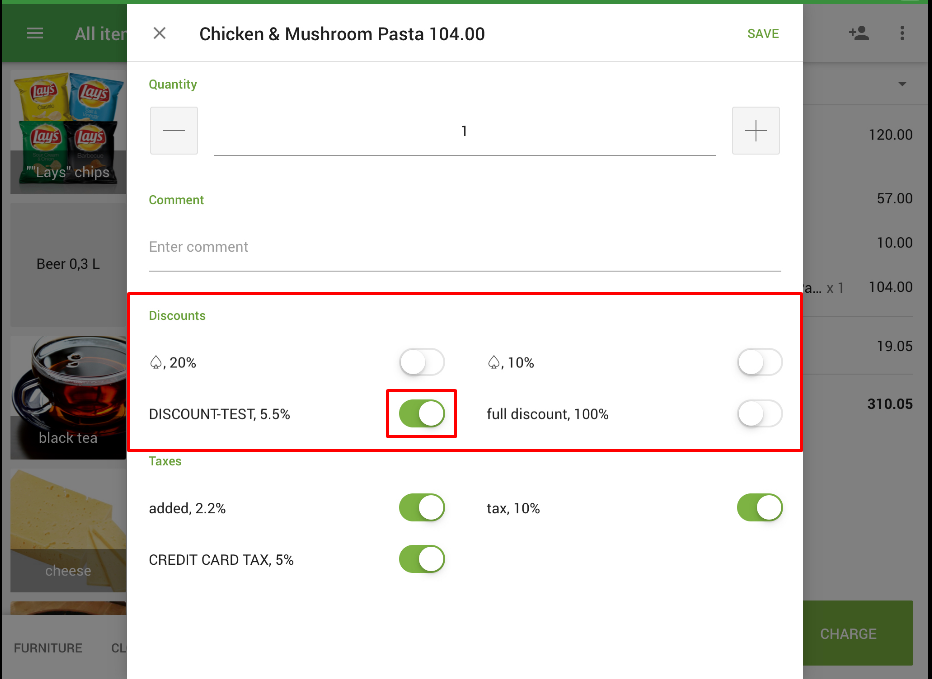Disable the DISCOUNT-TEST 5.5% switch

pyautogui.click(x=421, y=413)
